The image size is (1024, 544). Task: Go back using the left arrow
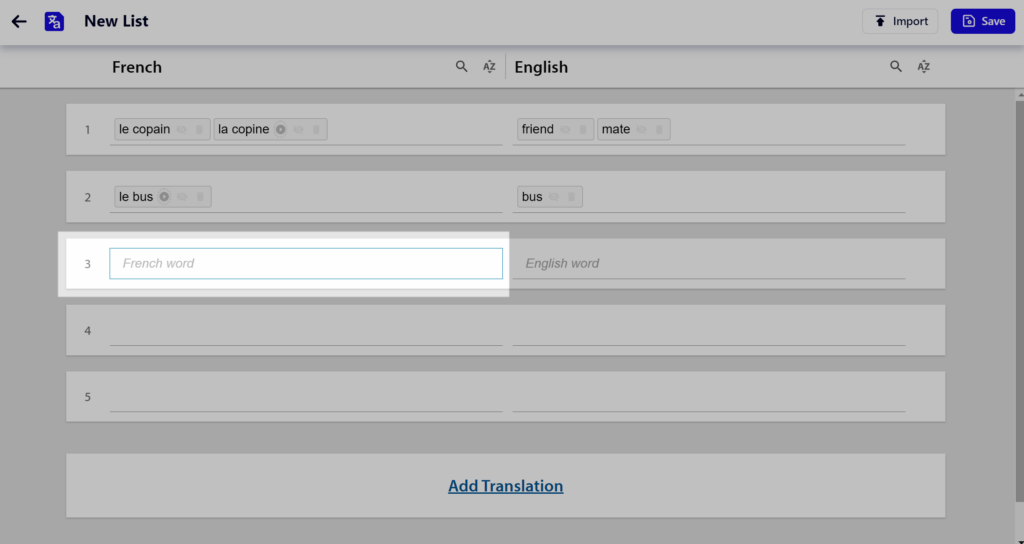(x=19, y=22)
